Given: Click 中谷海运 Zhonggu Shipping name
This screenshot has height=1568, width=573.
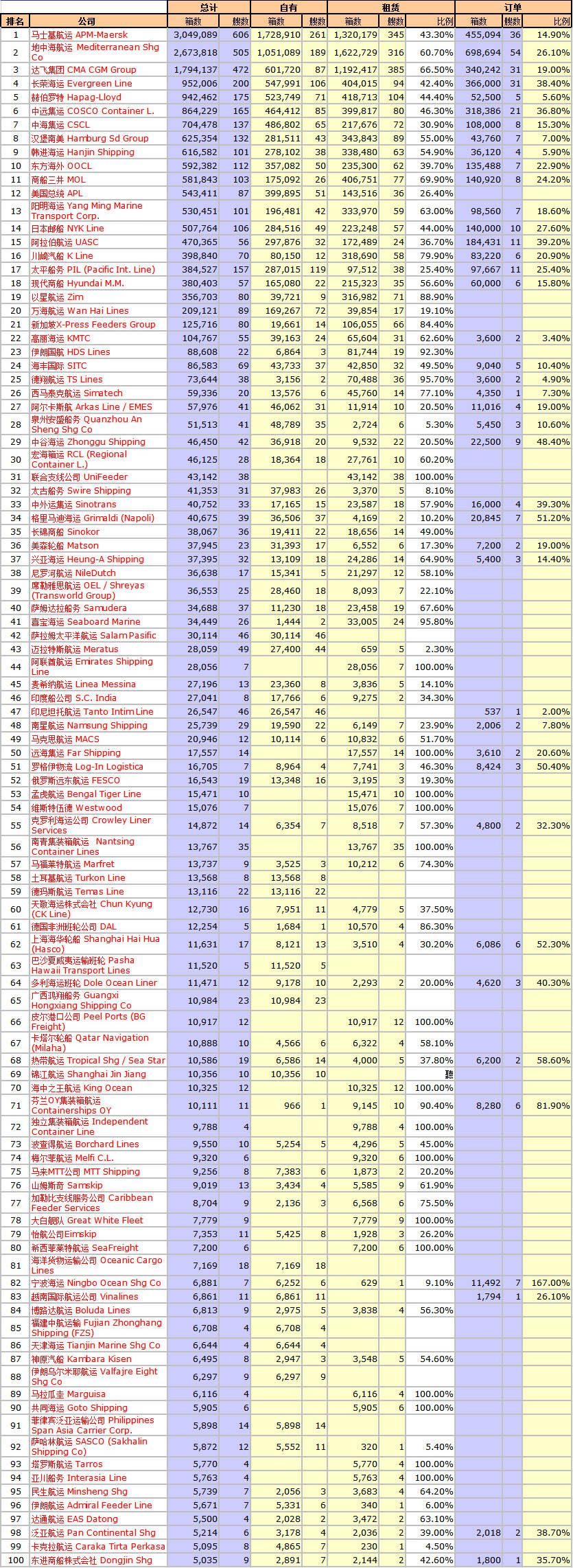Looking at the screenshot, I should (x=89, y=441).
